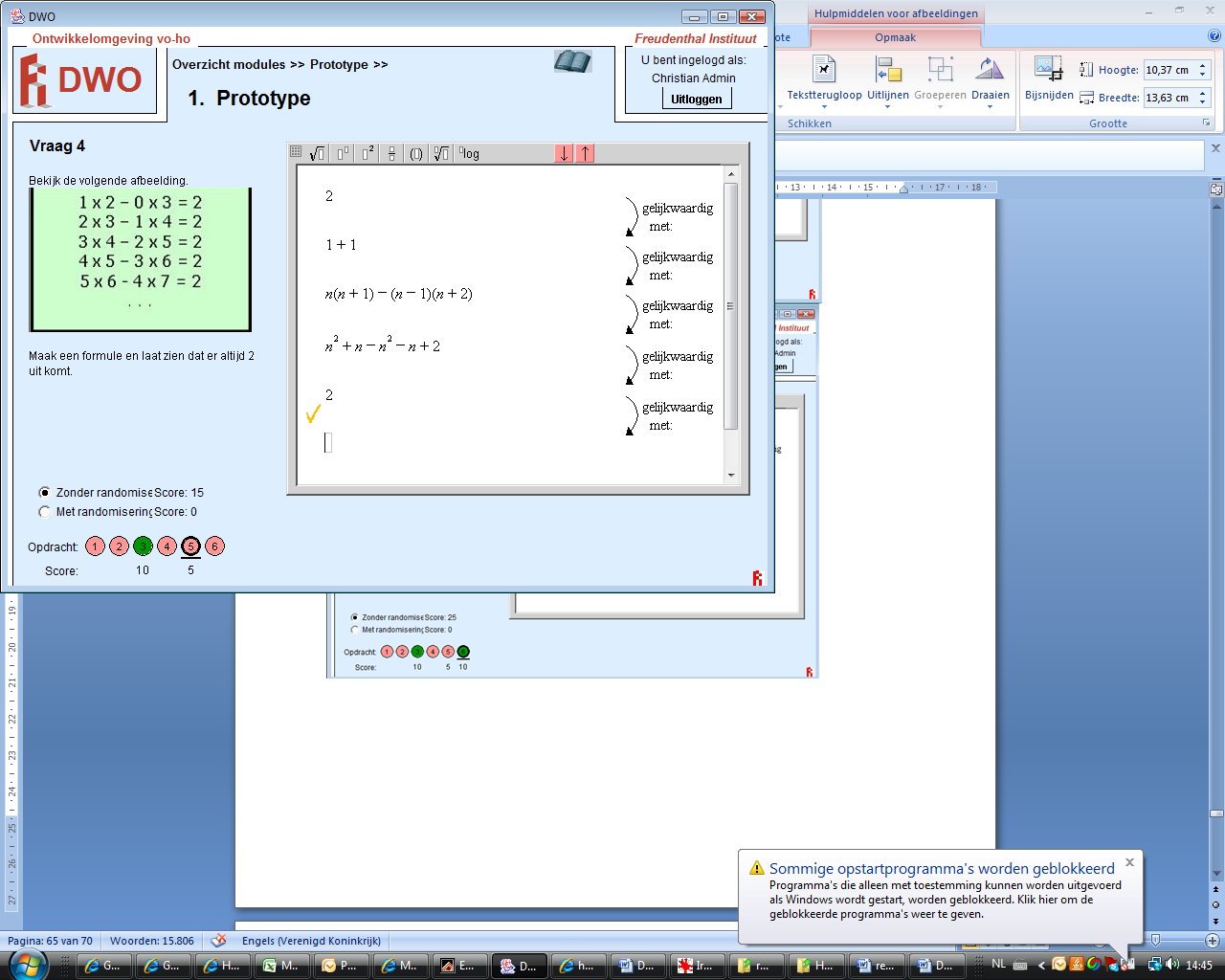Click Prototype breadcrumb link
This screenshot has height=980, width=1225.
click(x=339, y=65)
